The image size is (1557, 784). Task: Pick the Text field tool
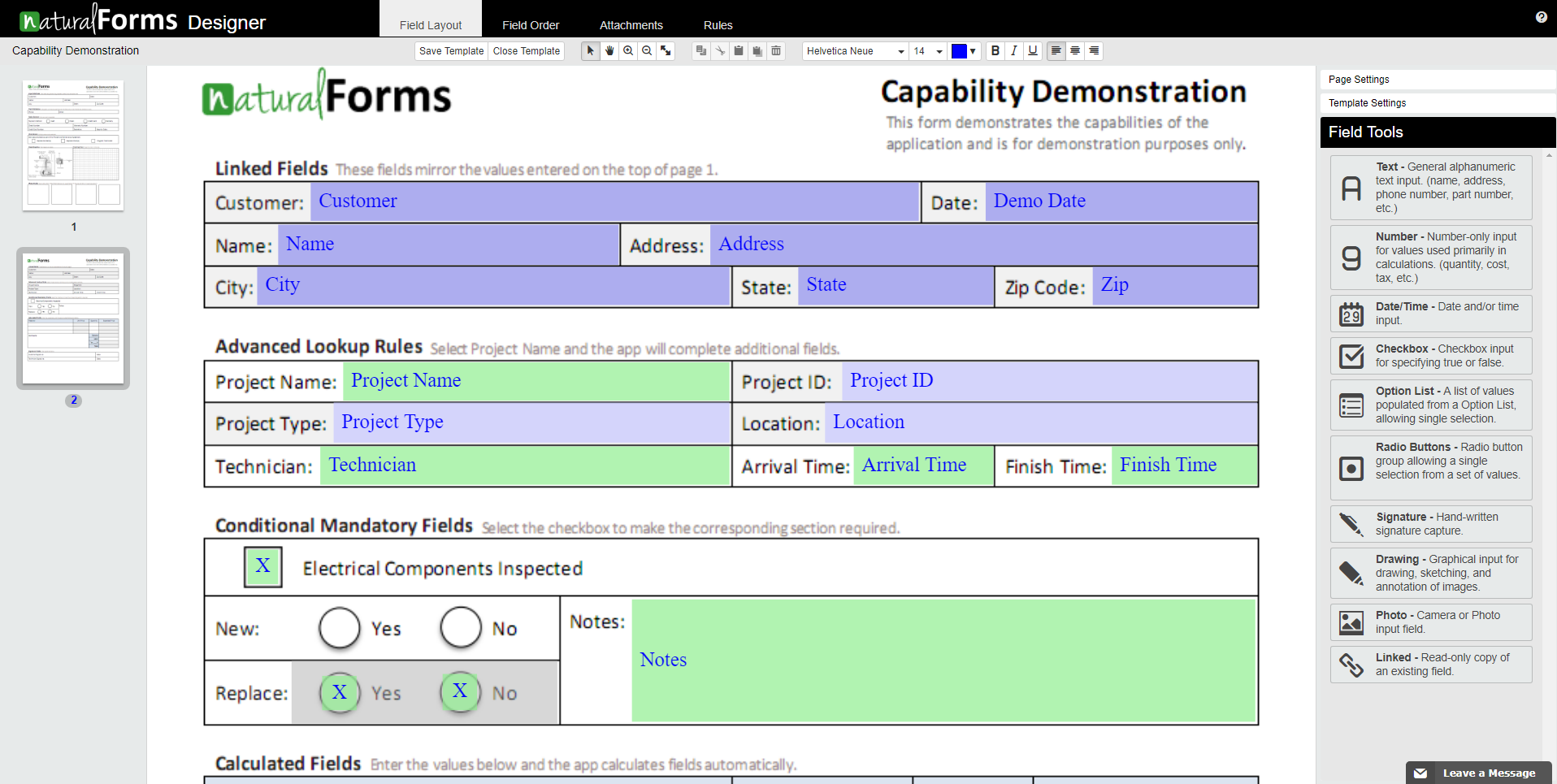click(1431, 188)
